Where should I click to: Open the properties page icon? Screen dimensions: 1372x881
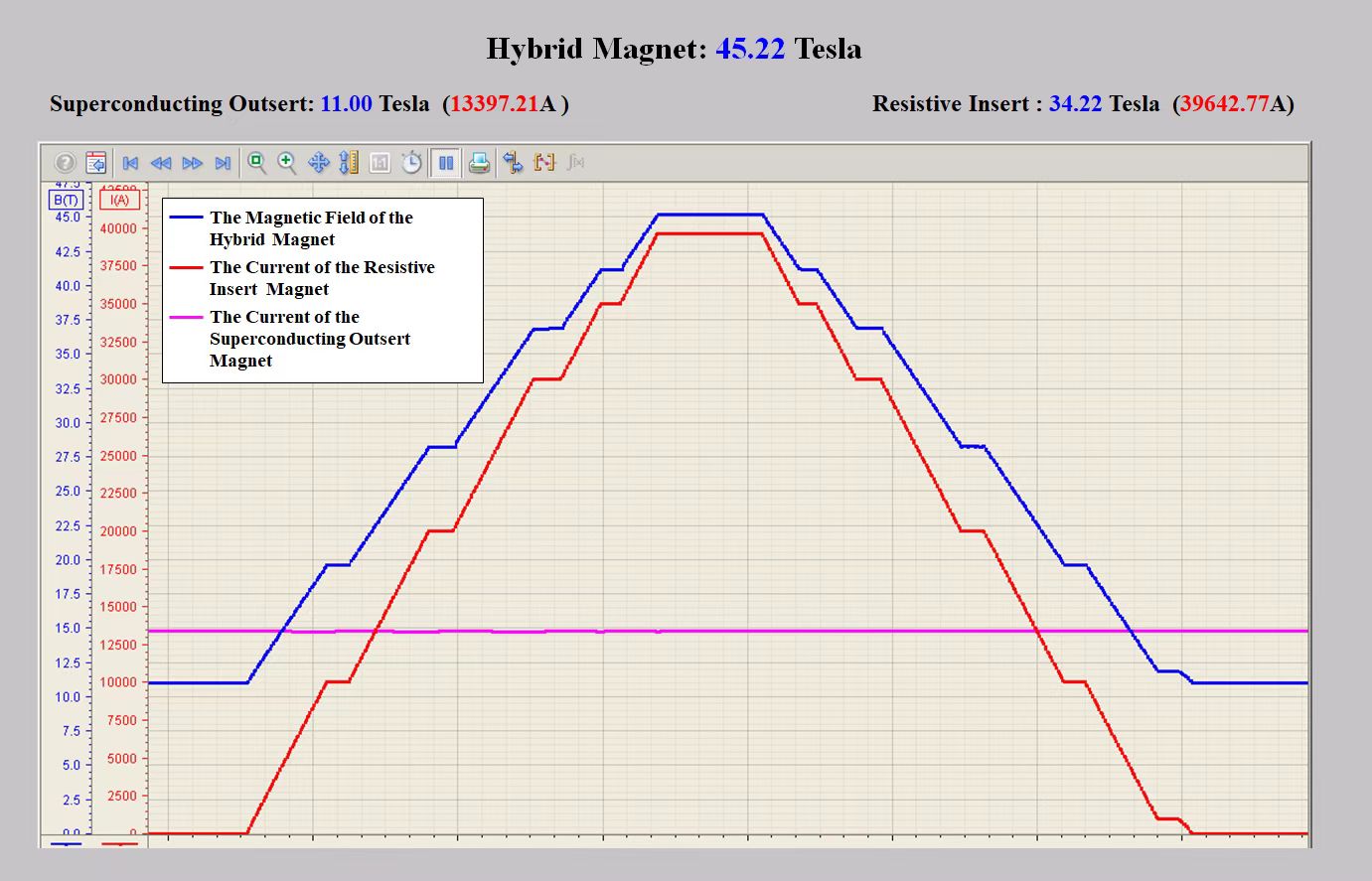[x=95, y=163]
